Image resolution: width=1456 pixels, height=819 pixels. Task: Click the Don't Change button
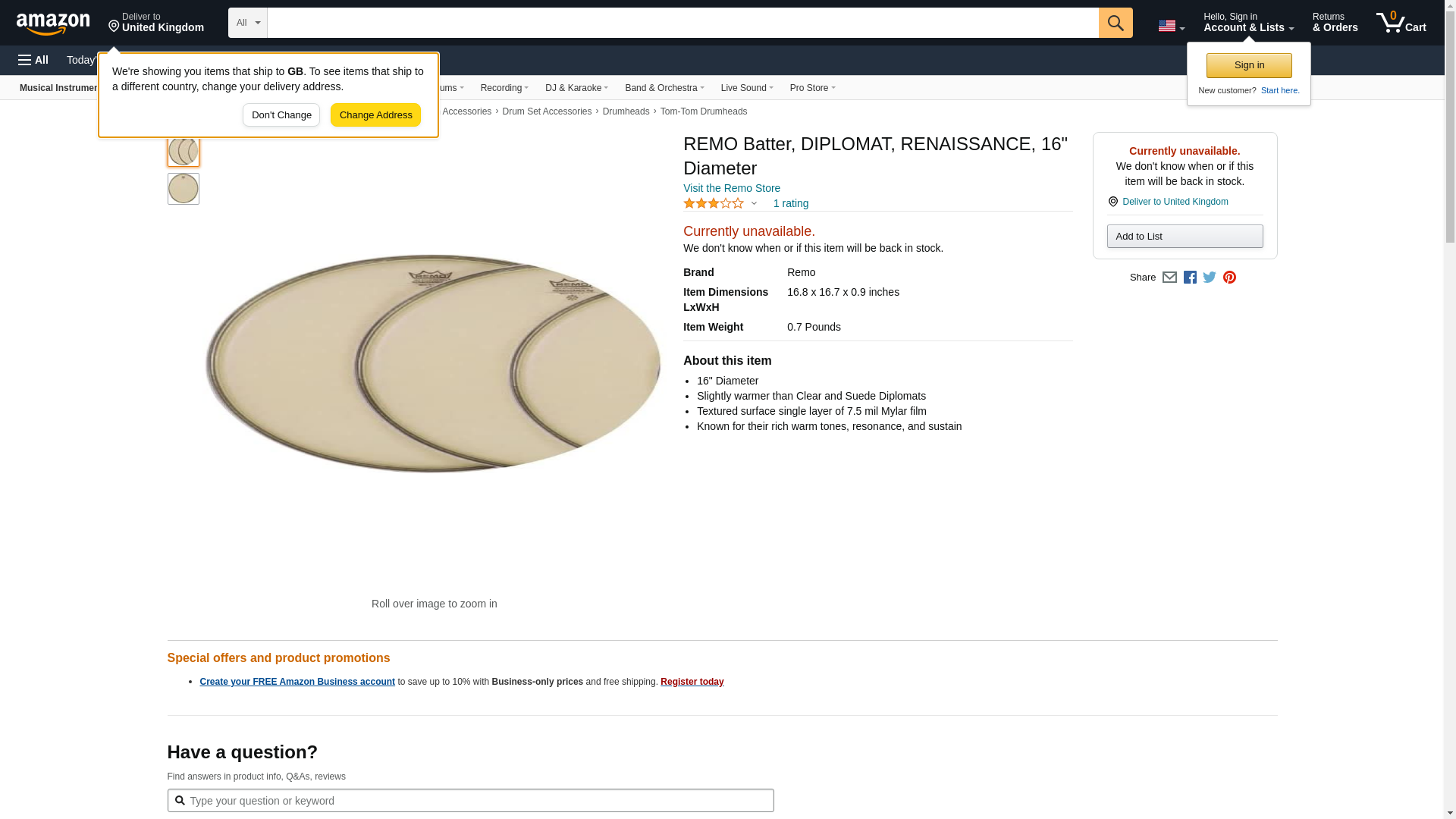pyautogui.click(x=281, y=115)
